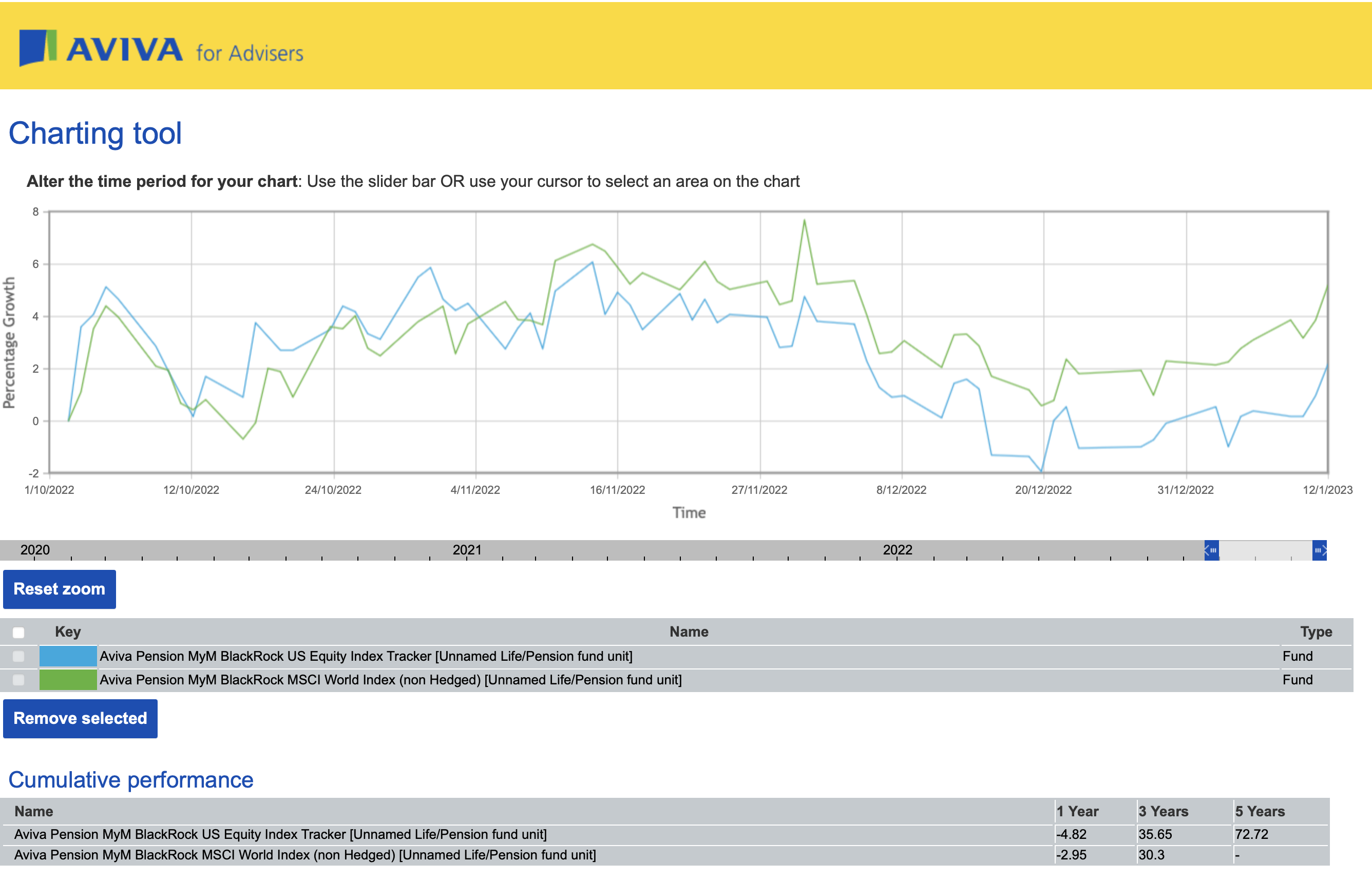Click the light selected range of the slider
The width and height of the screenshot is (1372, 881).
pyautogui.click(x=1266, y=550)
